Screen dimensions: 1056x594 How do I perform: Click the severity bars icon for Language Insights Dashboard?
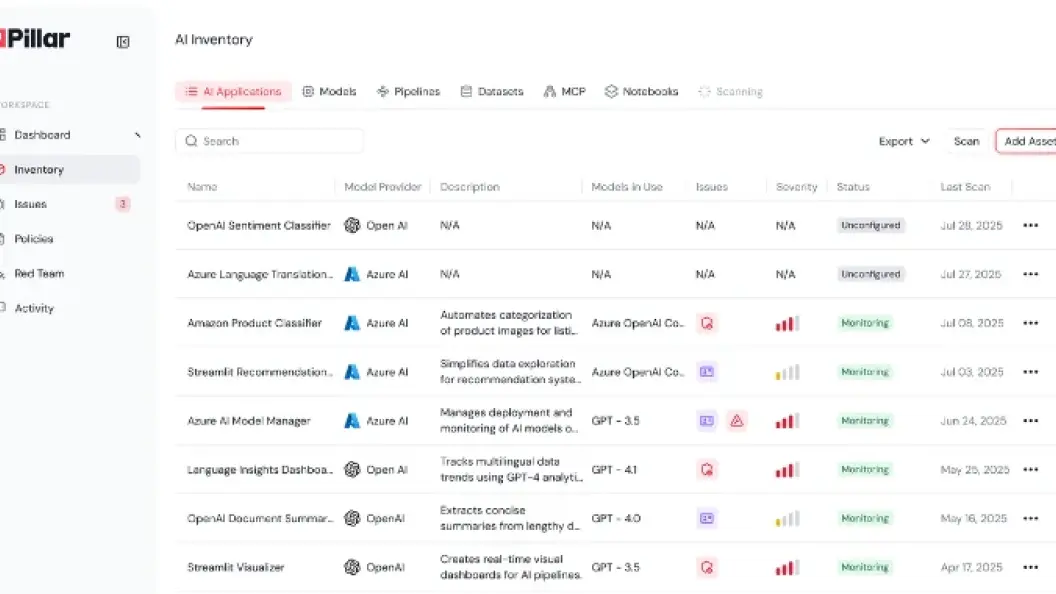[787, 469]
